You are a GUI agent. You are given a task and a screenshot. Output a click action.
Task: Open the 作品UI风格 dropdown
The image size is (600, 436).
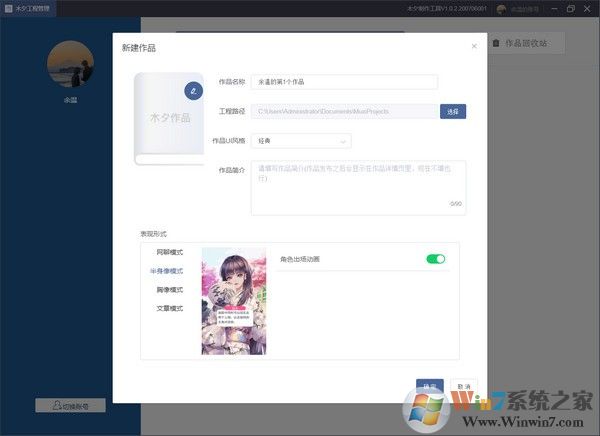(301, 141)
